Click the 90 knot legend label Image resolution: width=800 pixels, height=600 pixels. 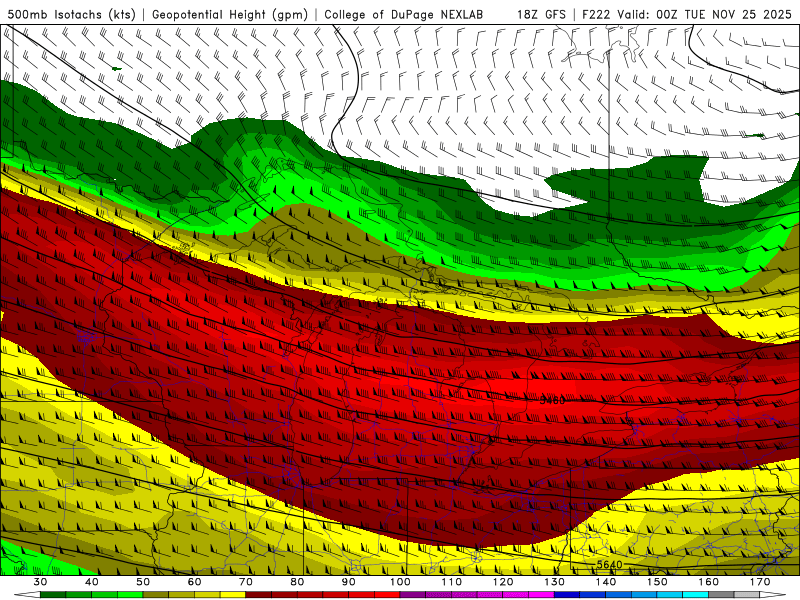point(349,582)
